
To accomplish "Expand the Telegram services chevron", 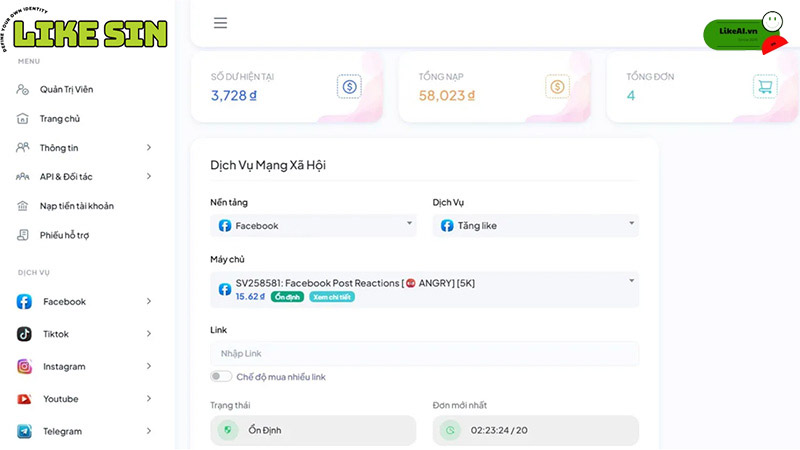I will [x=149, y=431].
